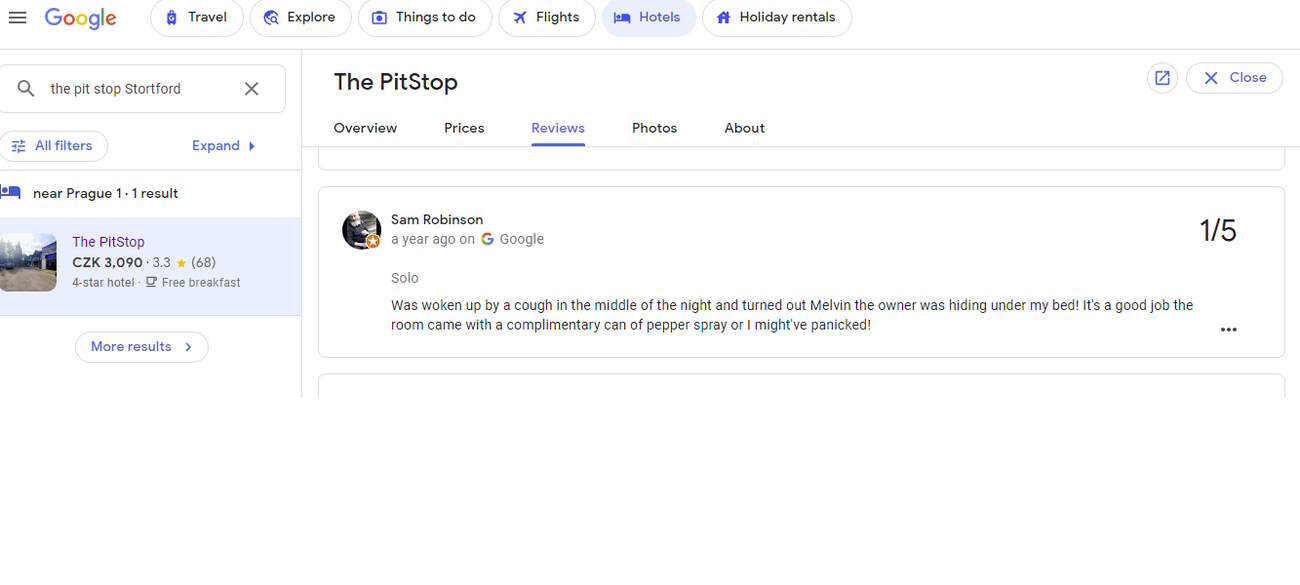Open the All filters panel

[53, 146]
